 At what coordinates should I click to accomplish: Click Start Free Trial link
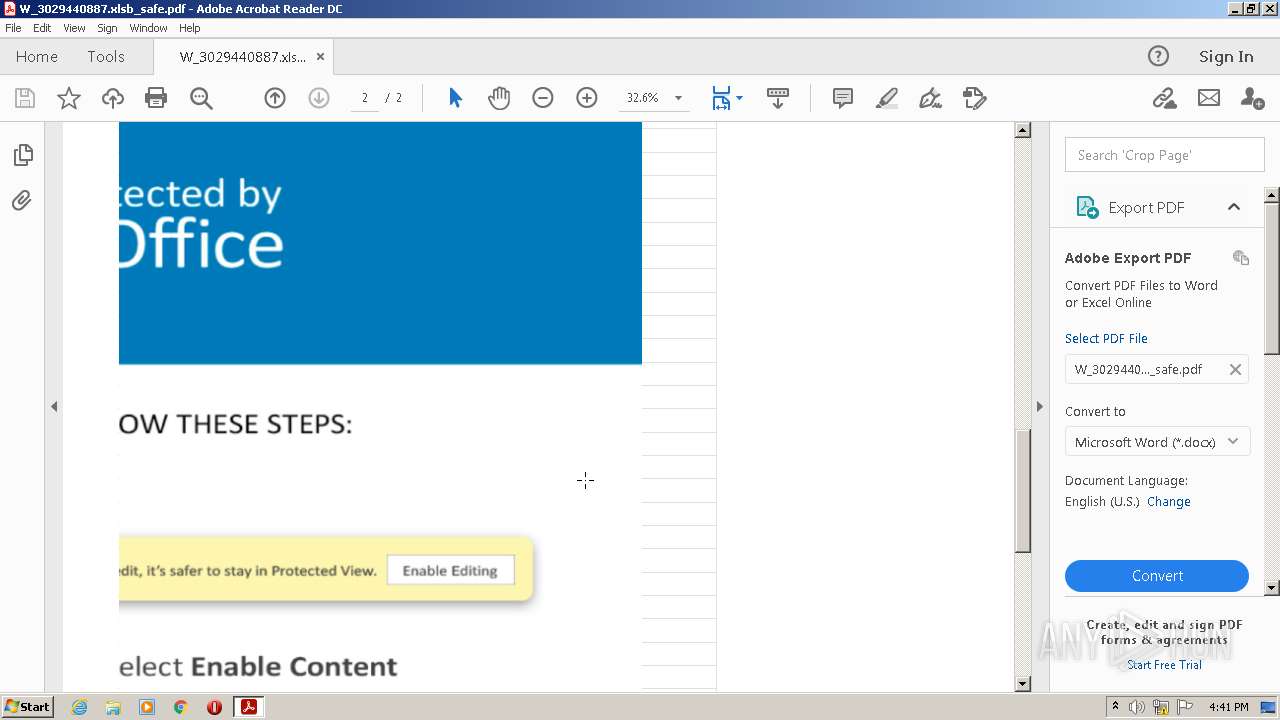(x=1164, y=665)
